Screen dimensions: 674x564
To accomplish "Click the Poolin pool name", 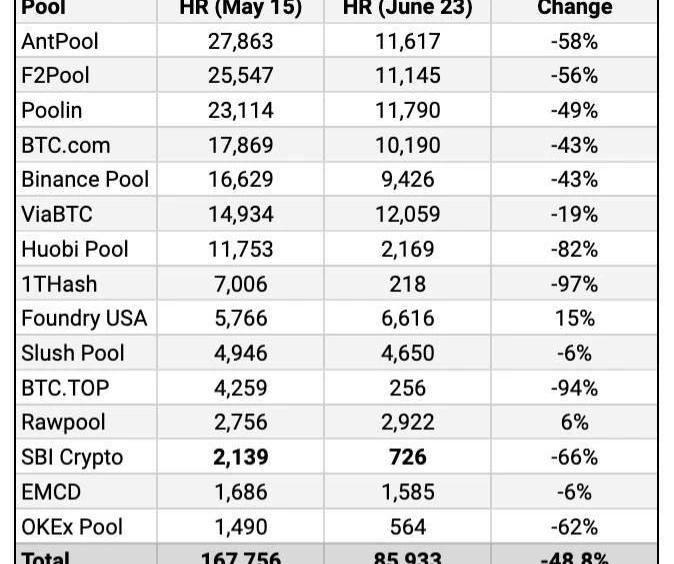I will [x=52, y=110].
